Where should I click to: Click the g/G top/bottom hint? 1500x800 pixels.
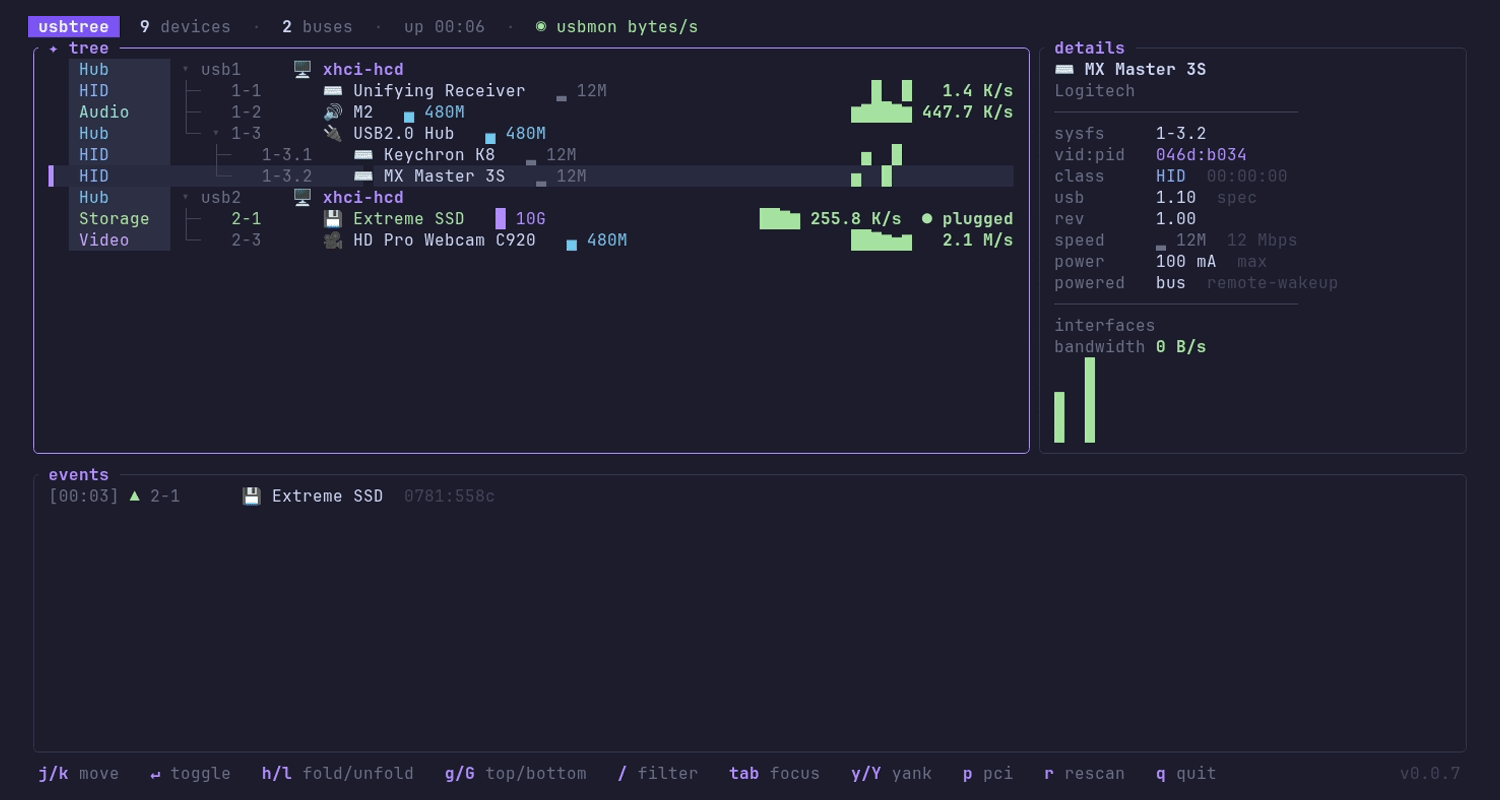516,773
